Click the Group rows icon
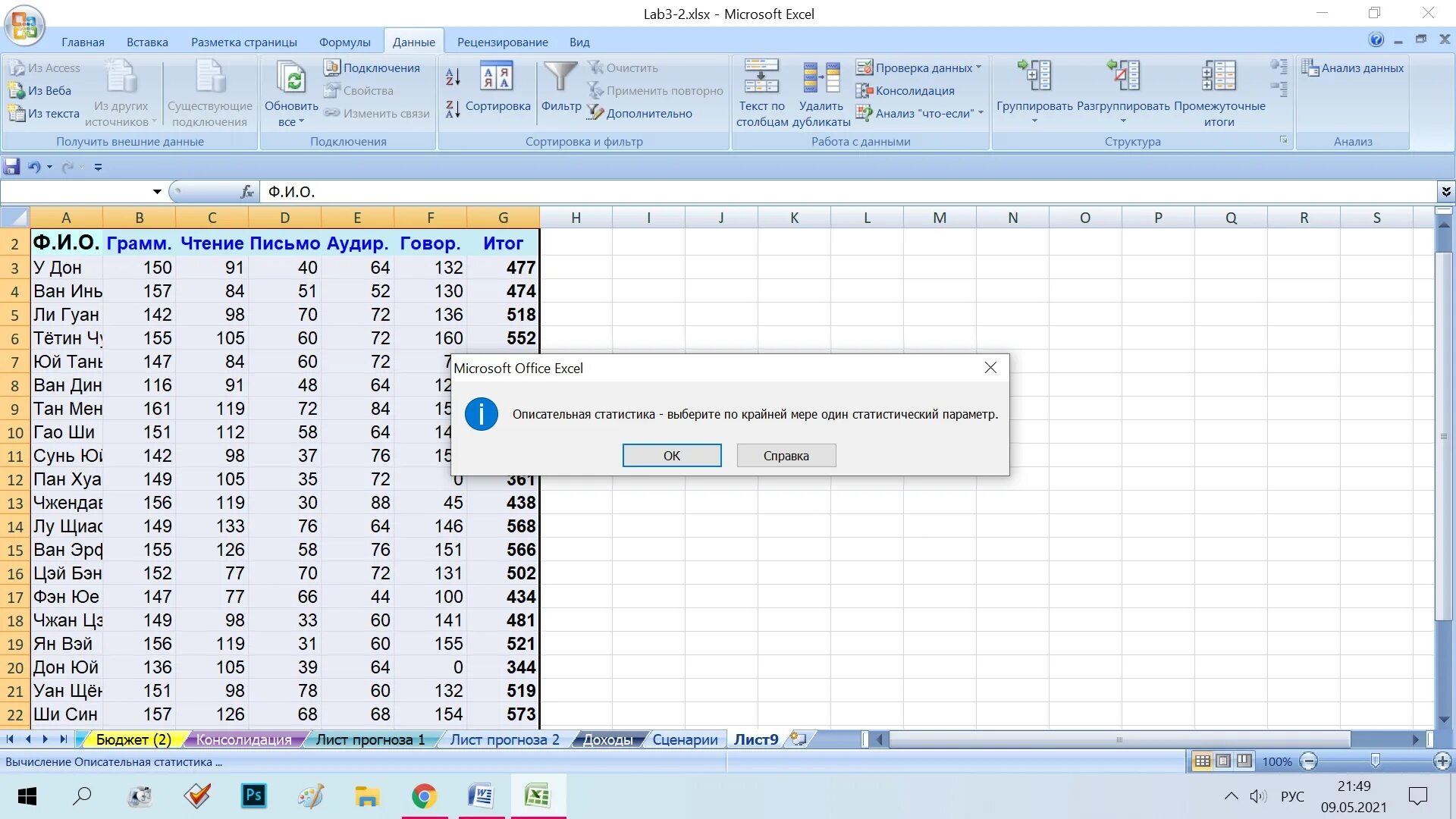The height and width of the screenshot is (819, 1456). (x=1034, y=75)
